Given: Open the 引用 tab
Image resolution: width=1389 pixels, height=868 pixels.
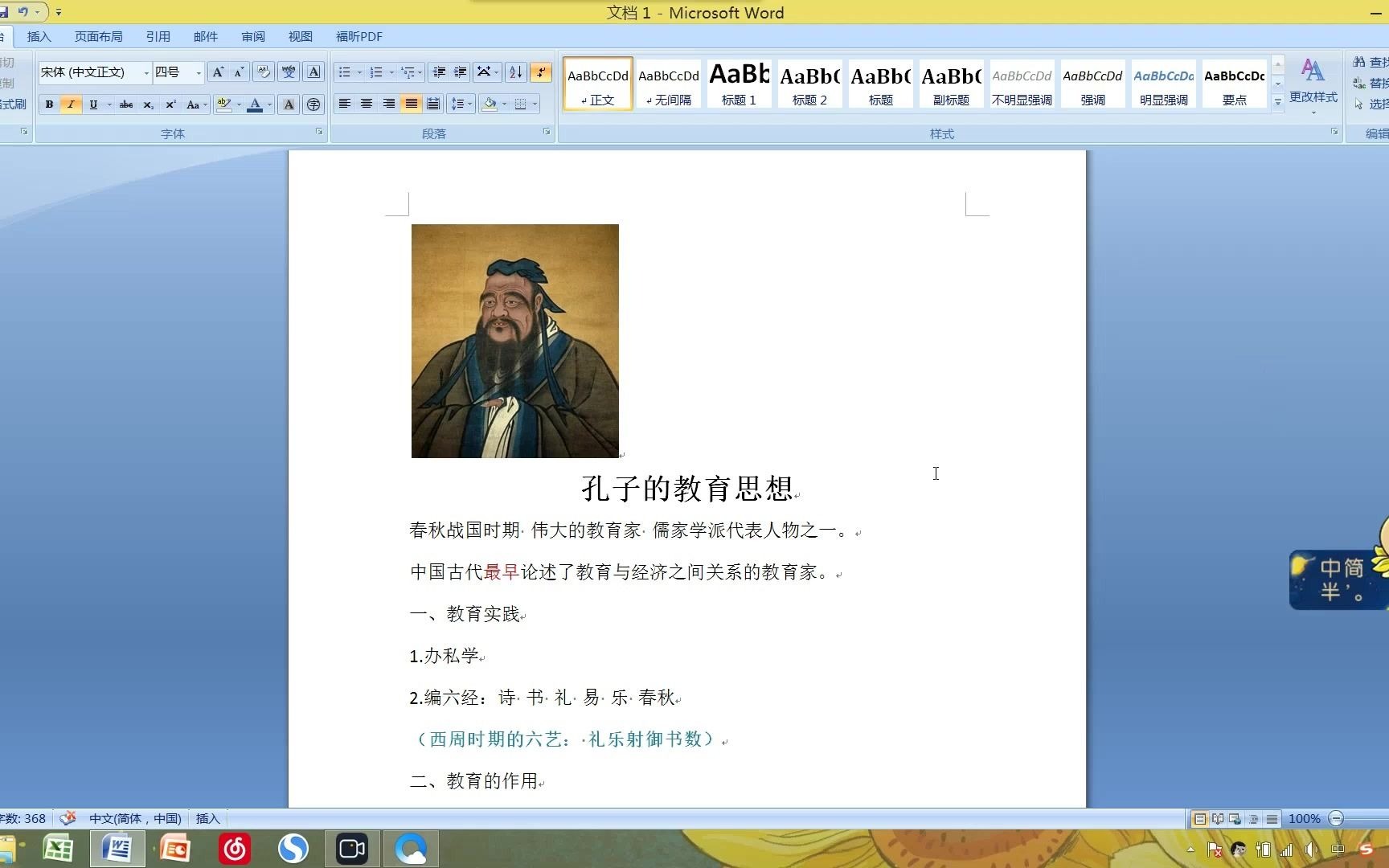Looking at the screenshot, I should 158,36.
